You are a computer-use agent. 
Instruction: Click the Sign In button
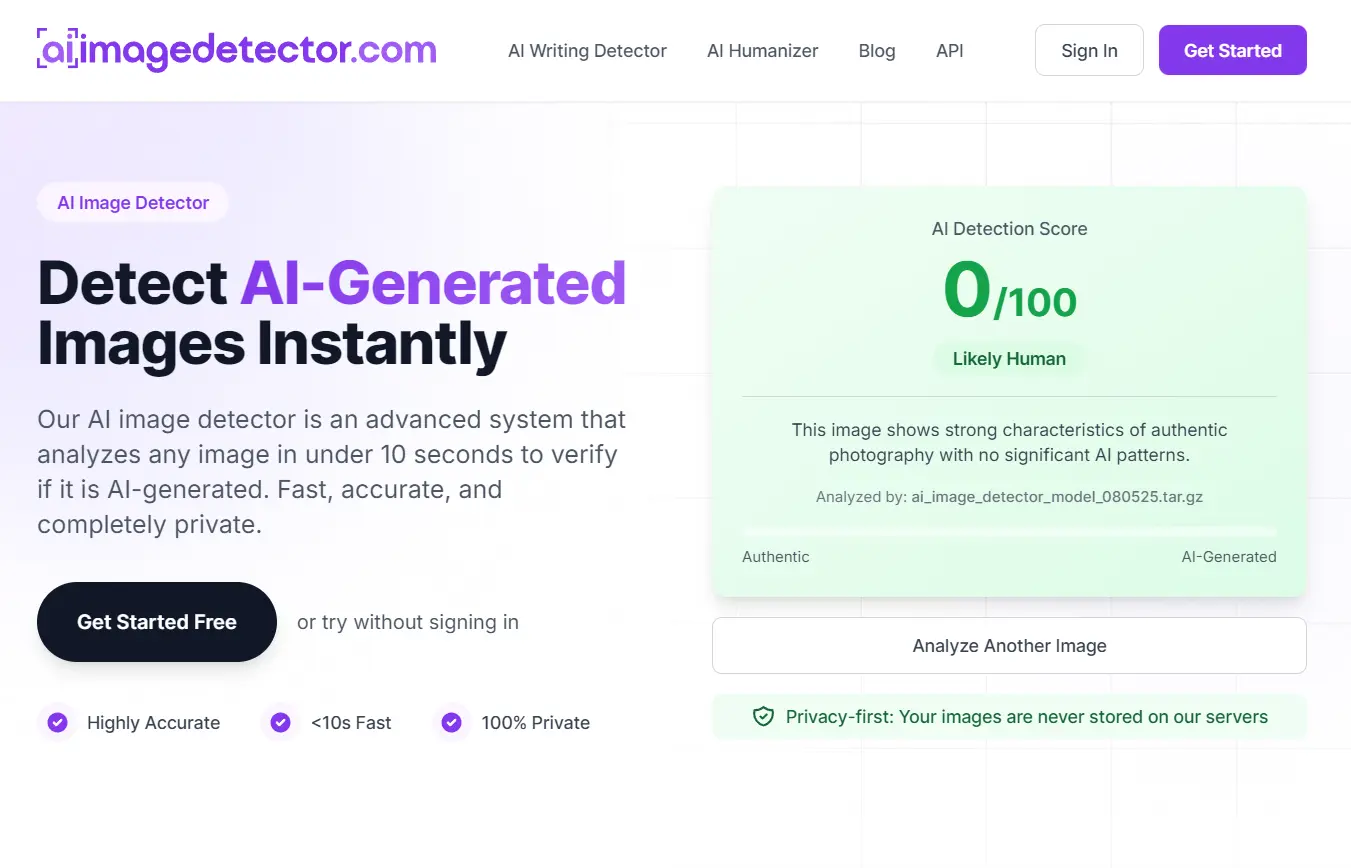click(x=1089, y=49)
